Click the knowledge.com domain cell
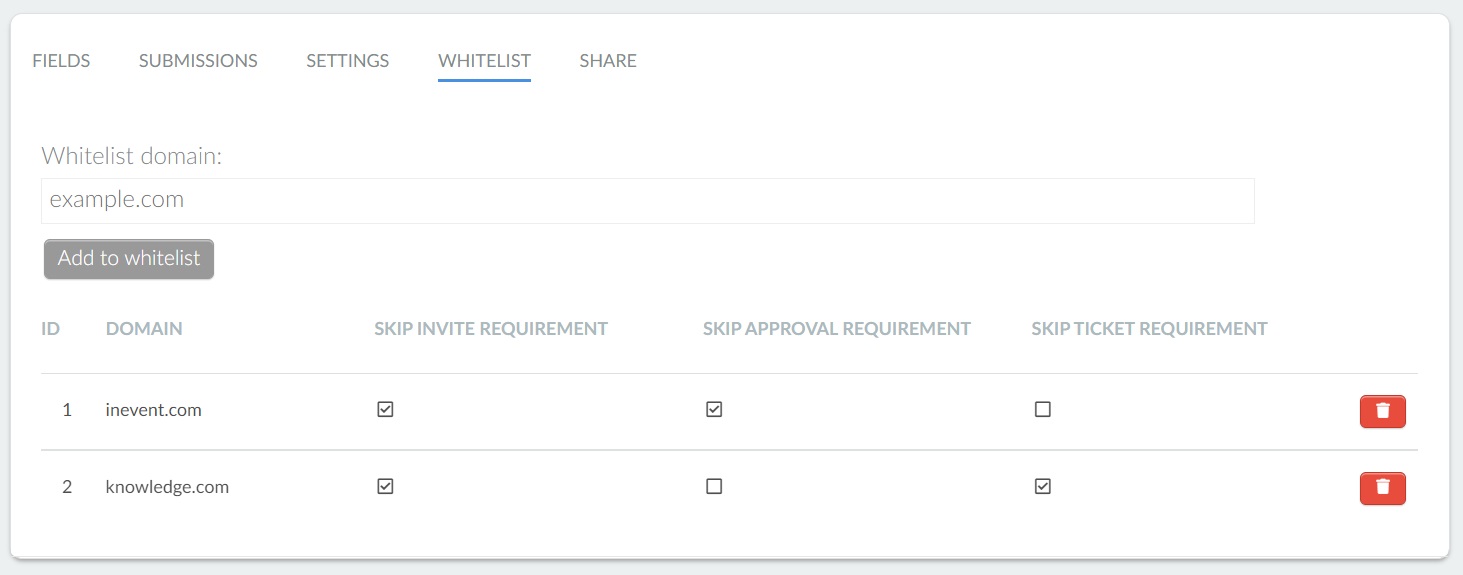The image size is (1463, 575). tap(167, 488)
